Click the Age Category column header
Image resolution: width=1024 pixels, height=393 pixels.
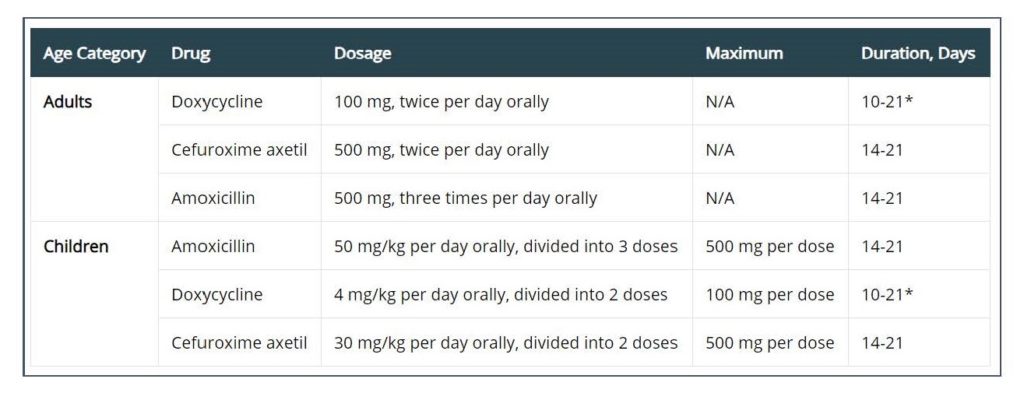point(95,54)
